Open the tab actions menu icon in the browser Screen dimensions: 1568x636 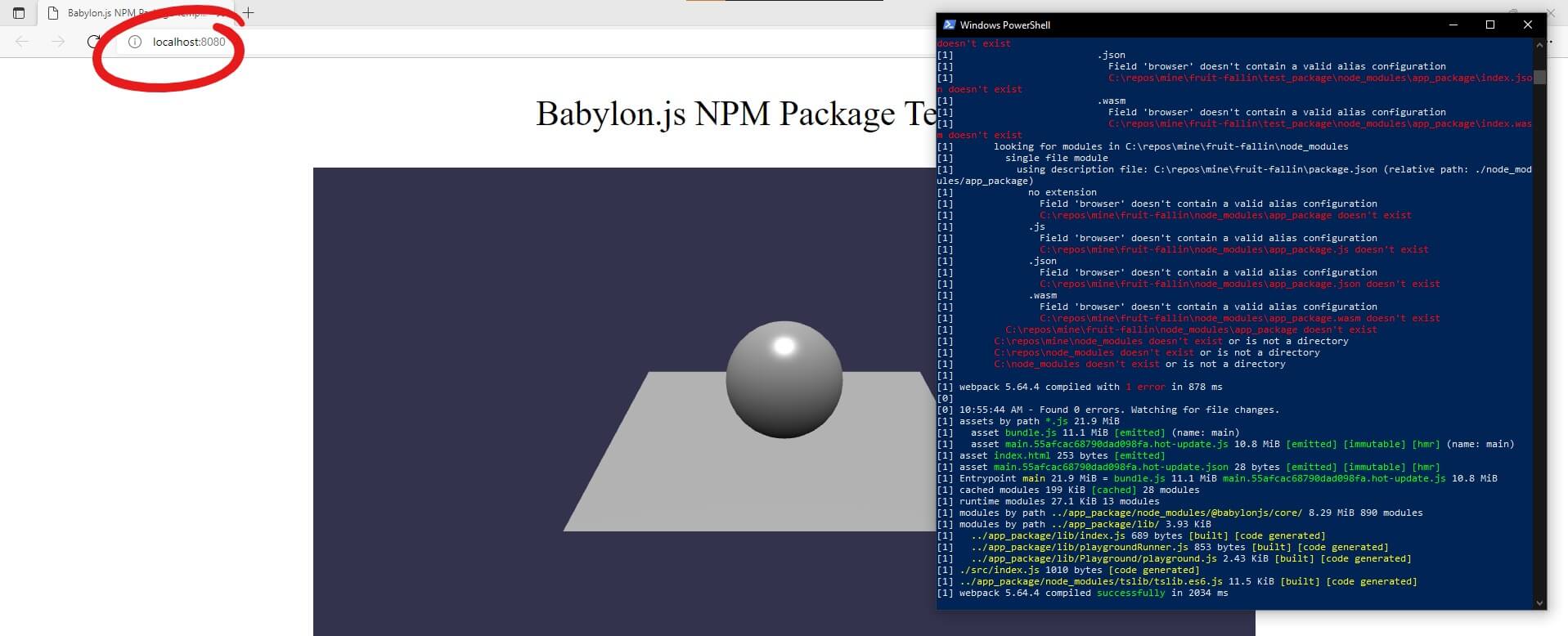pos(19,13)
